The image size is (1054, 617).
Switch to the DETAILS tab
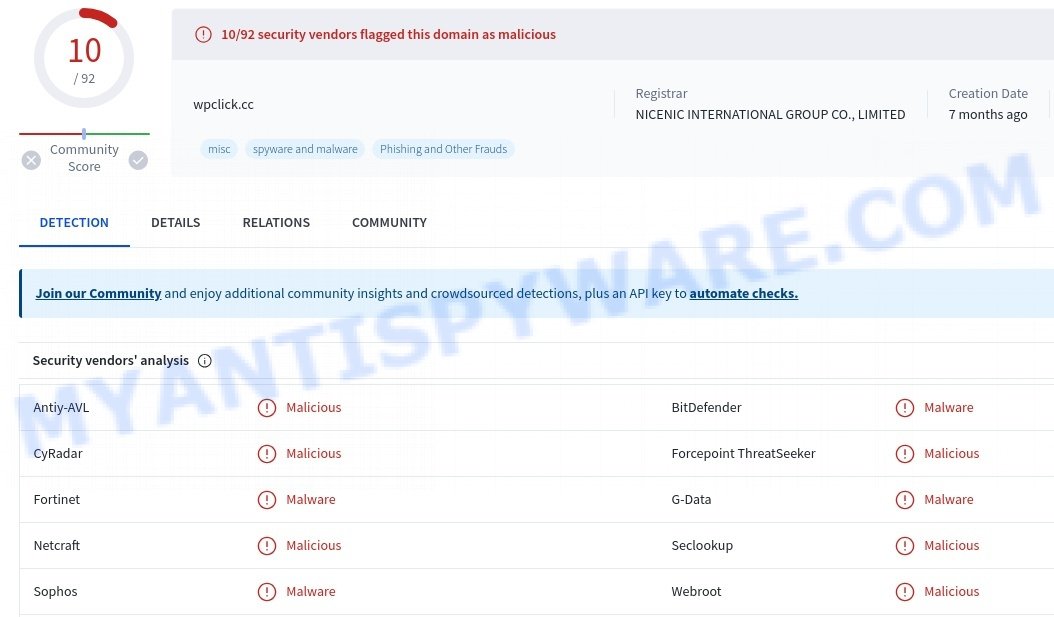(x=175, y=222)
